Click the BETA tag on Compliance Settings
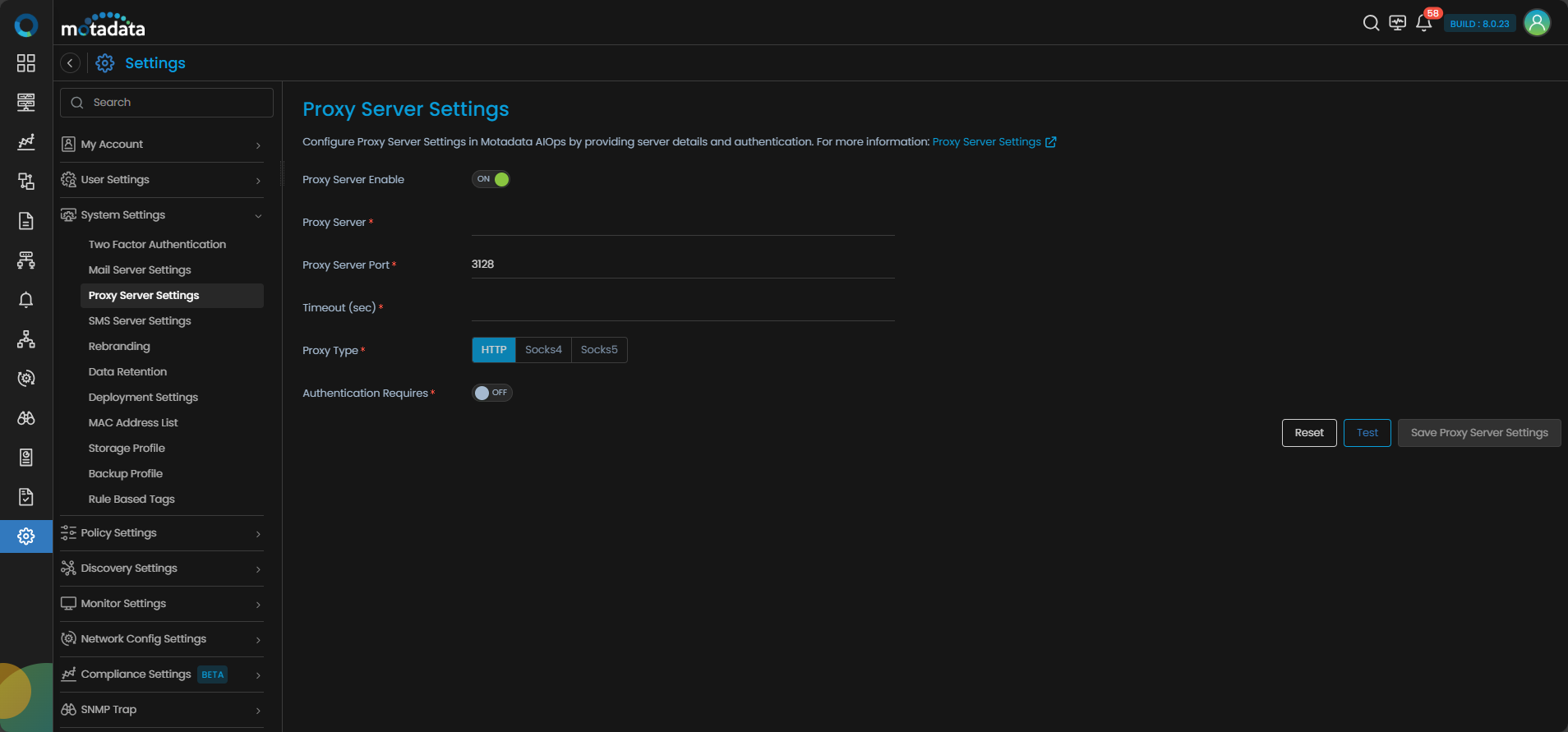The width and height of the screenshot is (1568, 732). pyautogui.click(x=213, y=674)
